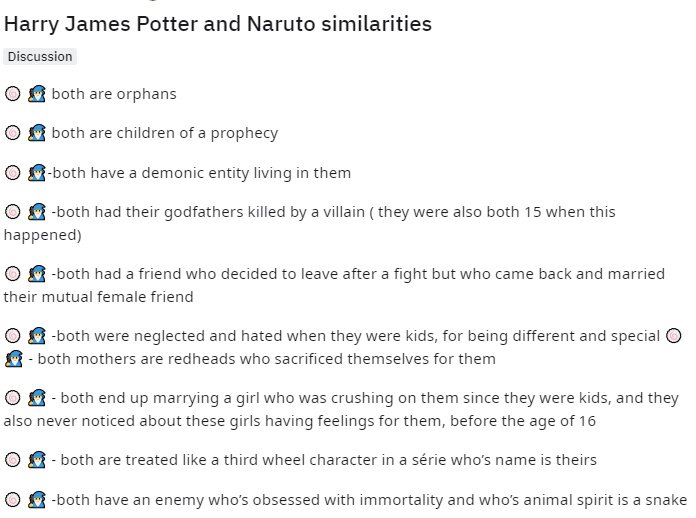This screenshot has width=696, height=518.
Task: Click the blue-haired character emoji beside "both are orphans"
Action: coord(37,94)
